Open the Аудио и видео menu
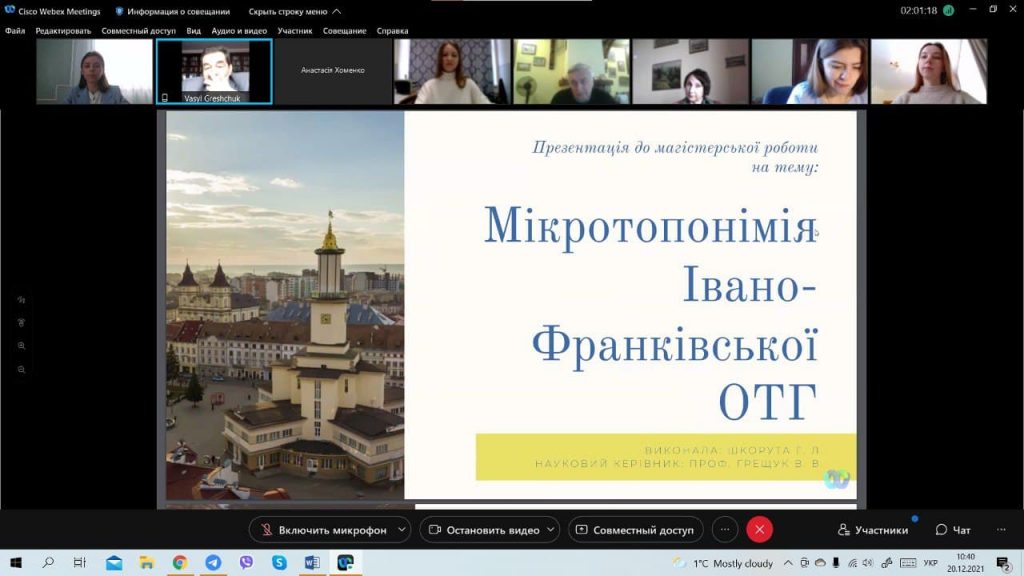 (239, 31)
